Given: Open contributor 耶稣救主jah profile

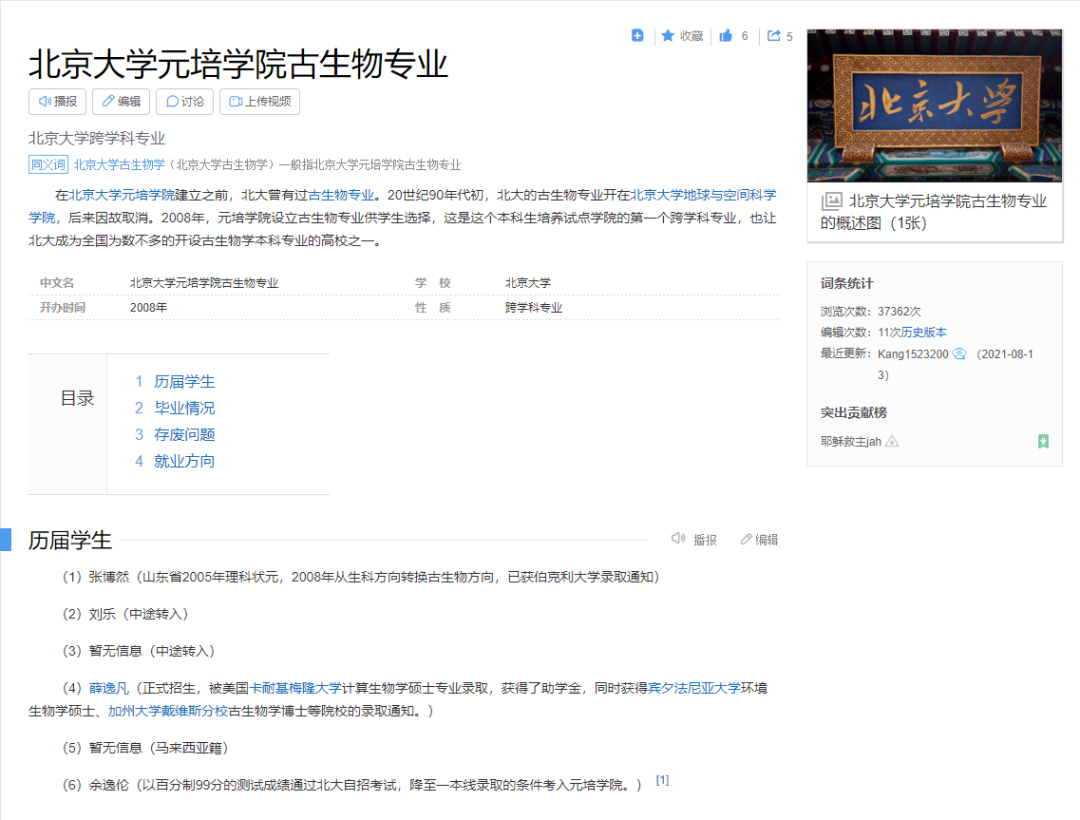Looking at the screenshot, I should coord(851,441).
